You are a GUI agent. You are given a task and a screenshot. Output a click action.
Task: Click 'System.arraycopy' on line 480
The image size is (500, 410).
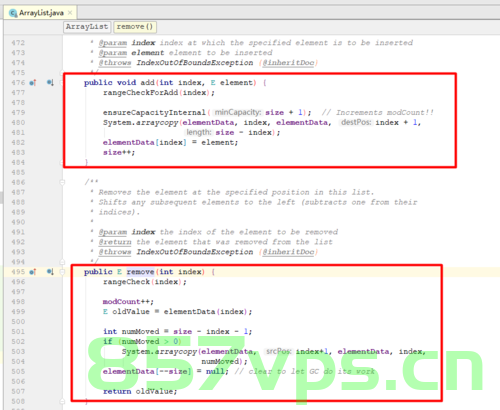141,122
